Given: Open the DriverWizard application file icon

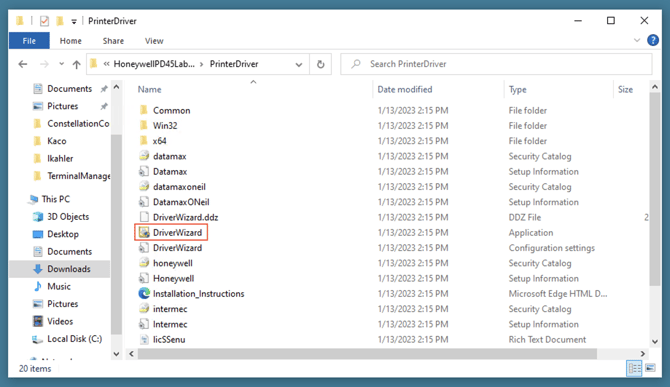Looking at the screenshot, I should point(144,232).
